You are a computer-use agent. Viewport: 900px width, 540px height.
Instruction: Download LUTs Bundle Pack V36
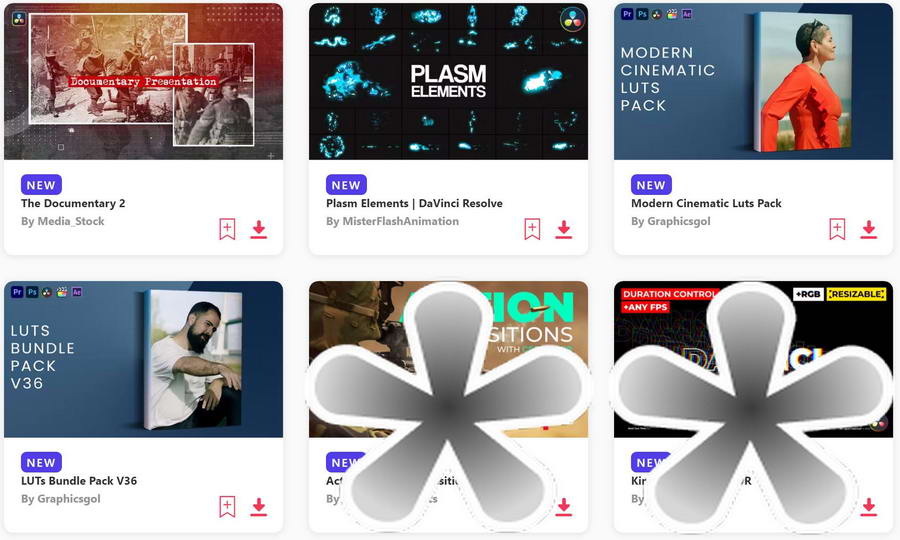[259, 507]
